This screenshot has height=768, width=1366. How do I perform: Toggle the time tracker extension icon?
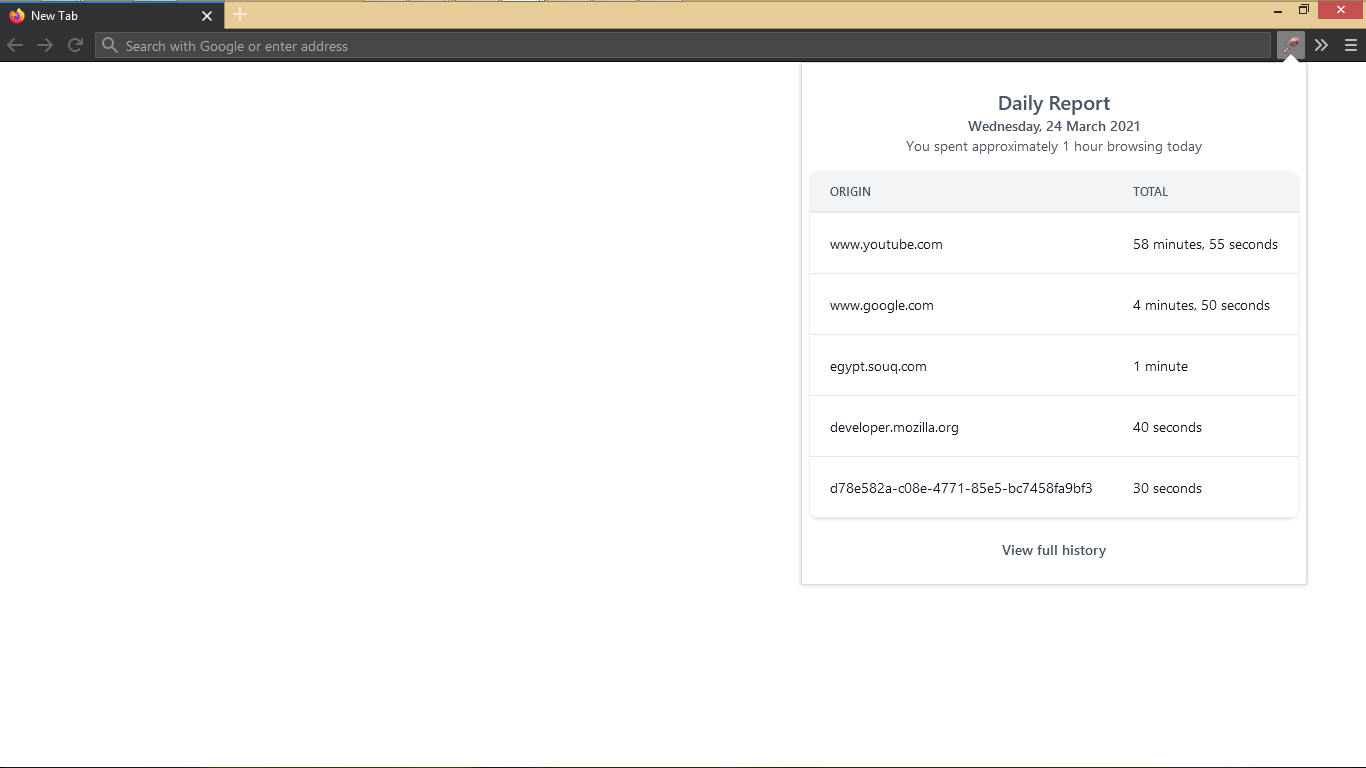pyautogui.click(x=1291, y=45)
